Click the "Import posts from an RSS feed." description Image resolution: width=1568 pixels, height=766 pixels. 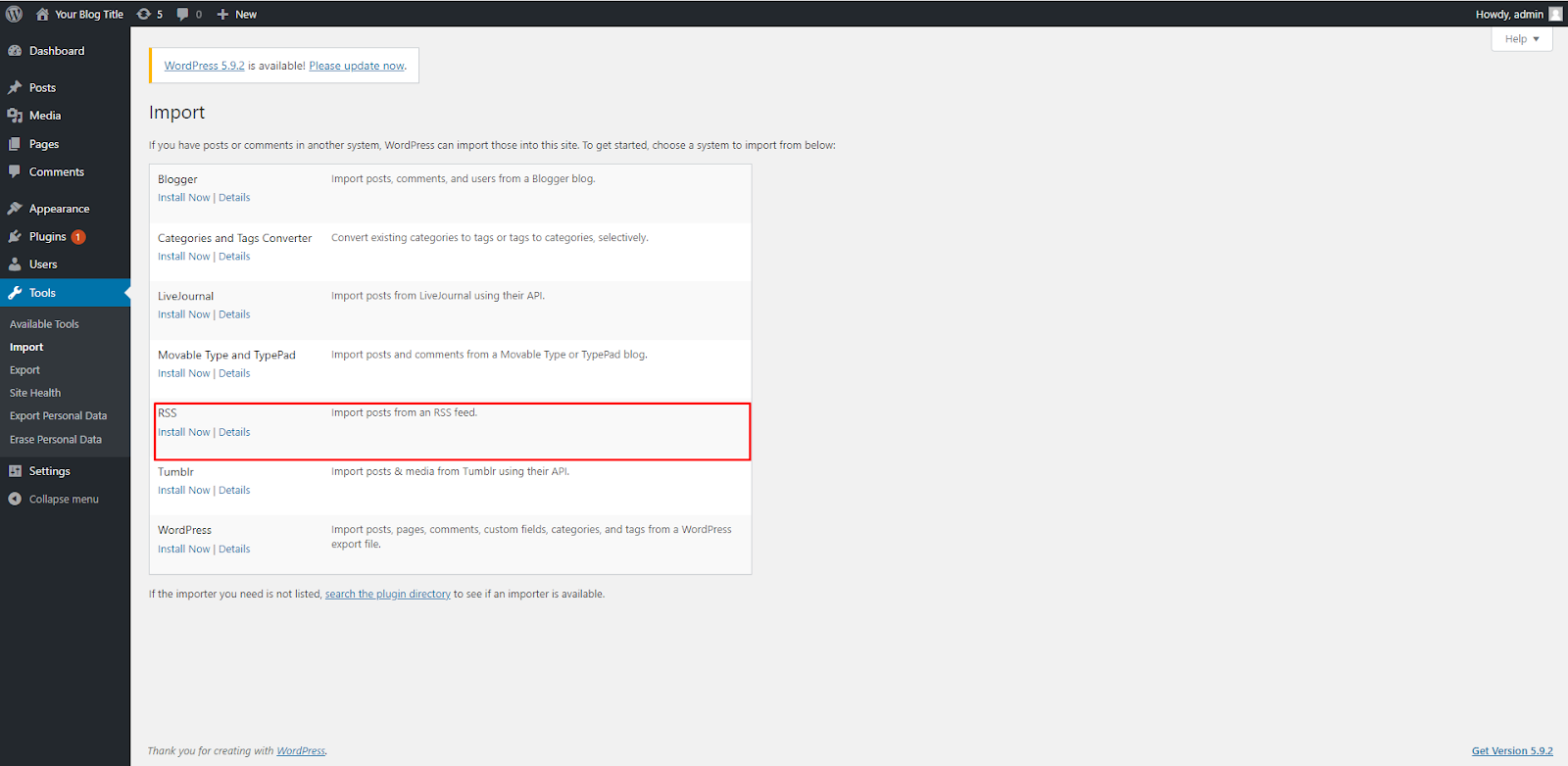(x=404, y=412)
